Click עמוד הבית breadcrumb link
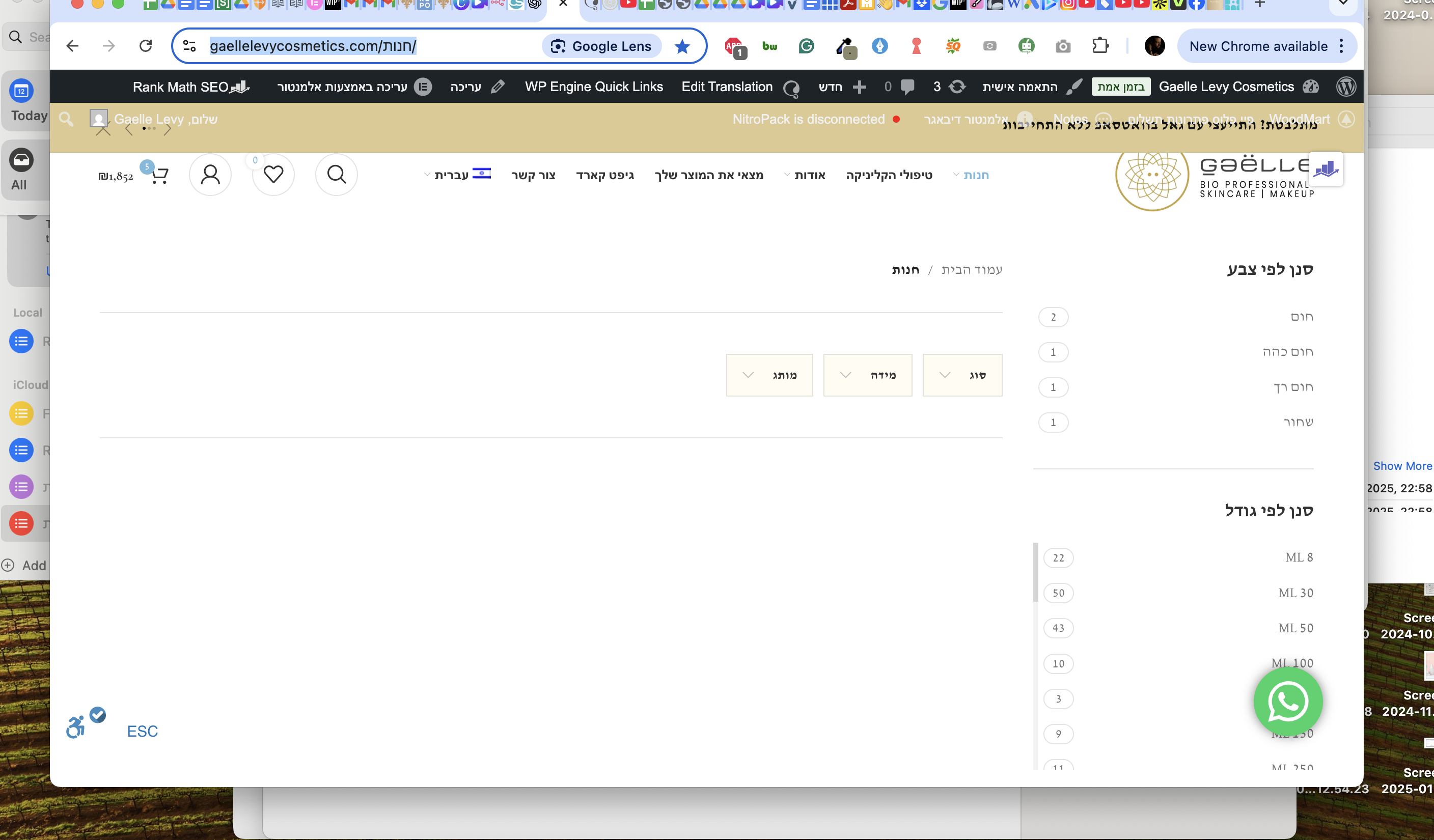This screenshot has height=840, width=1434. tap(972, 270)
